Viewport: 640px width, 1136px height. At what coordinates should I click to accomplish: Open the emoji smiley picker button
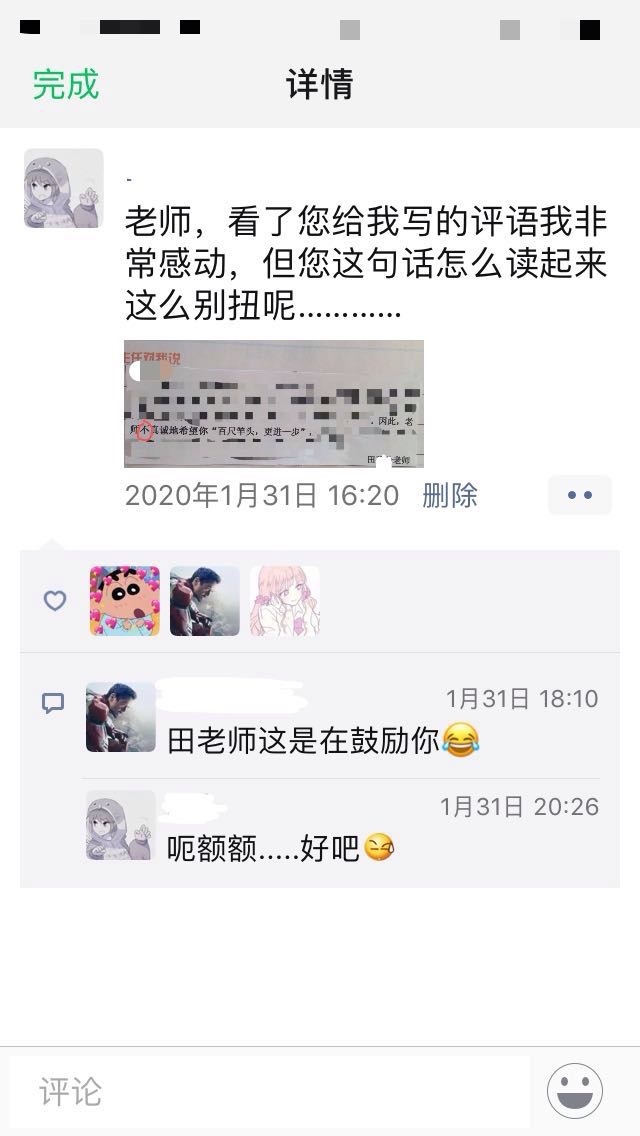click(575, 1091)
